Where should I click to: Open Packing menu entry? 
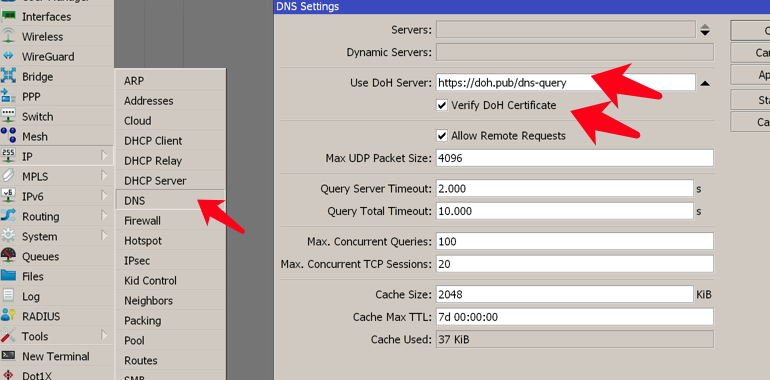coord(170,321)
